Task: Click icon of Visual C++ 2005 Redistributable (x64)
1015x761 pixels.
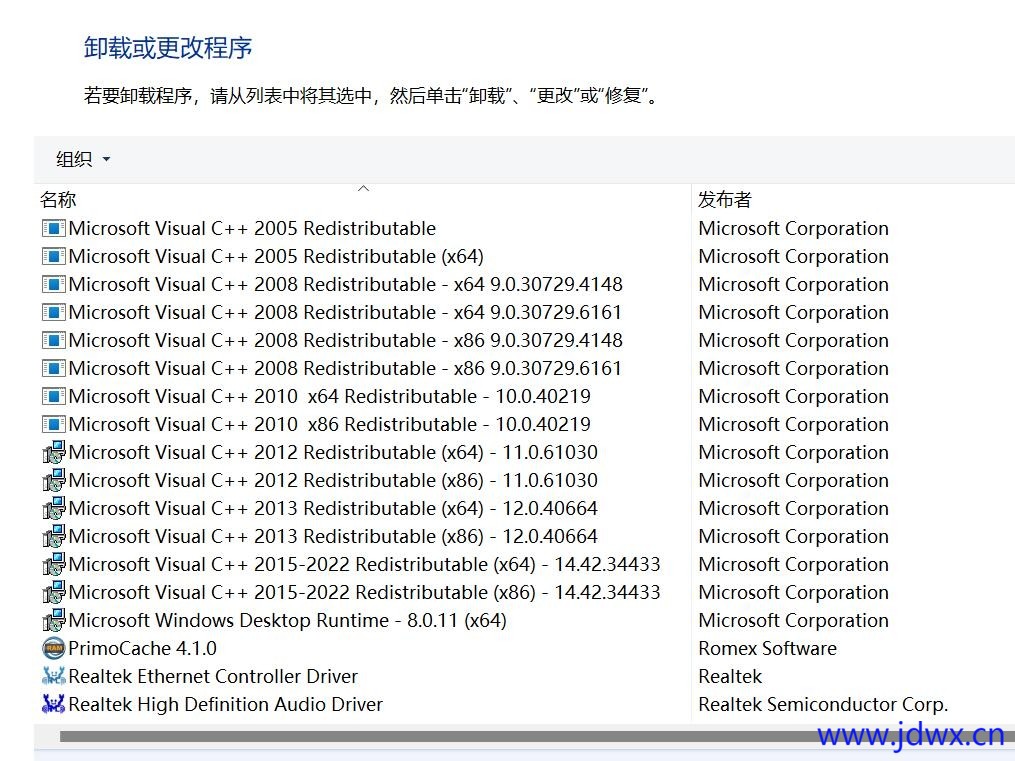Action: pos(54,256)
